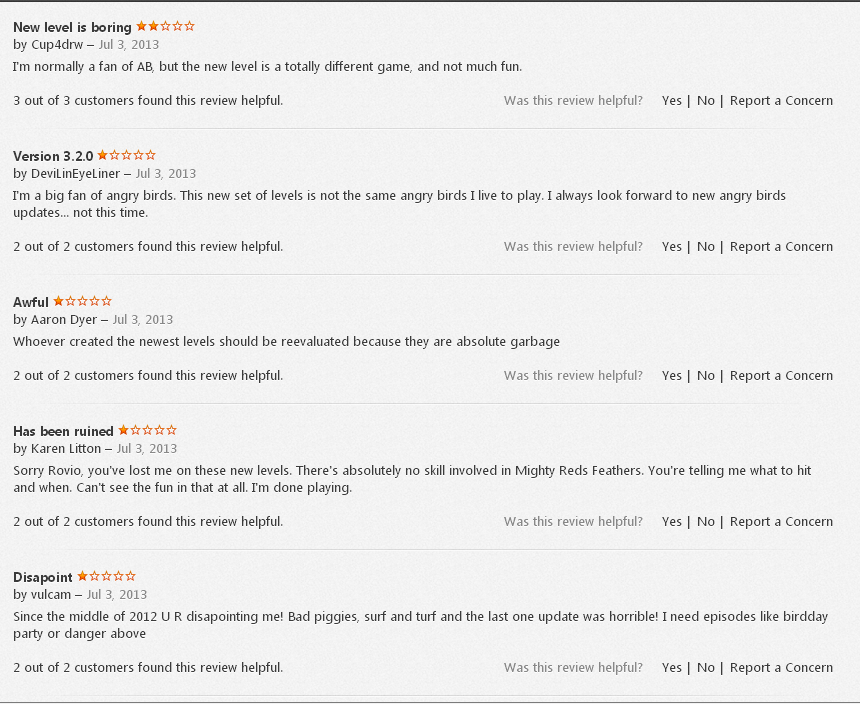Screen dimensions: 860x704
Task: Click the star rating next to 'Disapoint'
Action: (106, 576)
